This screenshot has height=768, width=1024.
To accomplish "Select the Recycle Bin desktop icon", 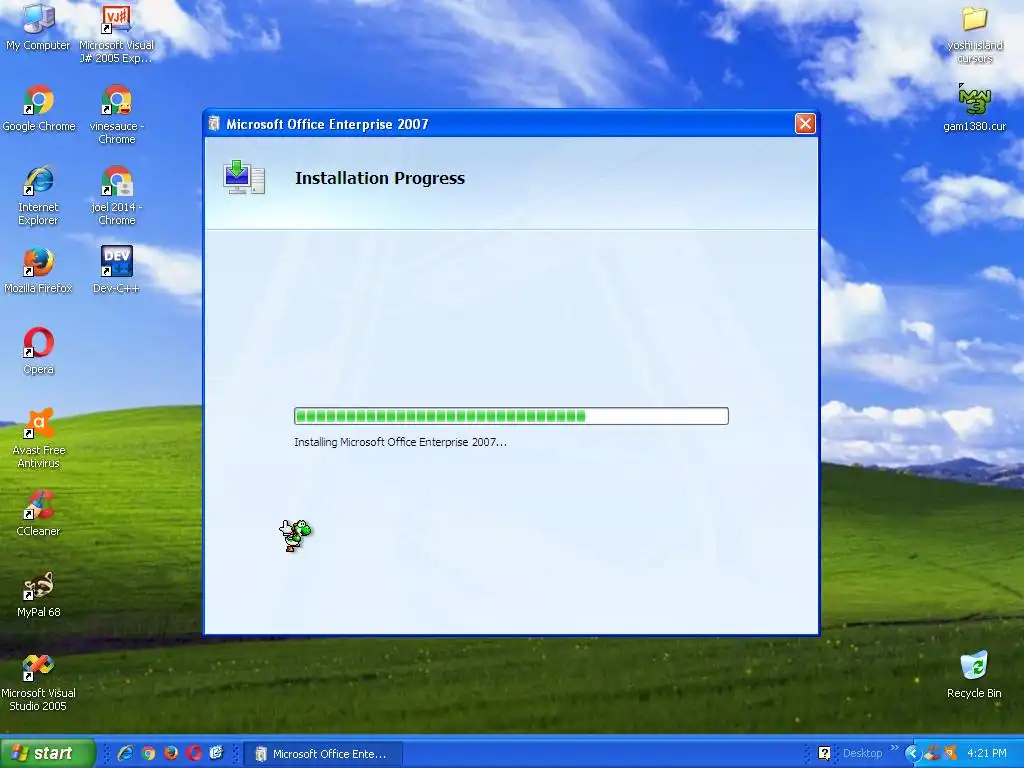I will point(974,675).
